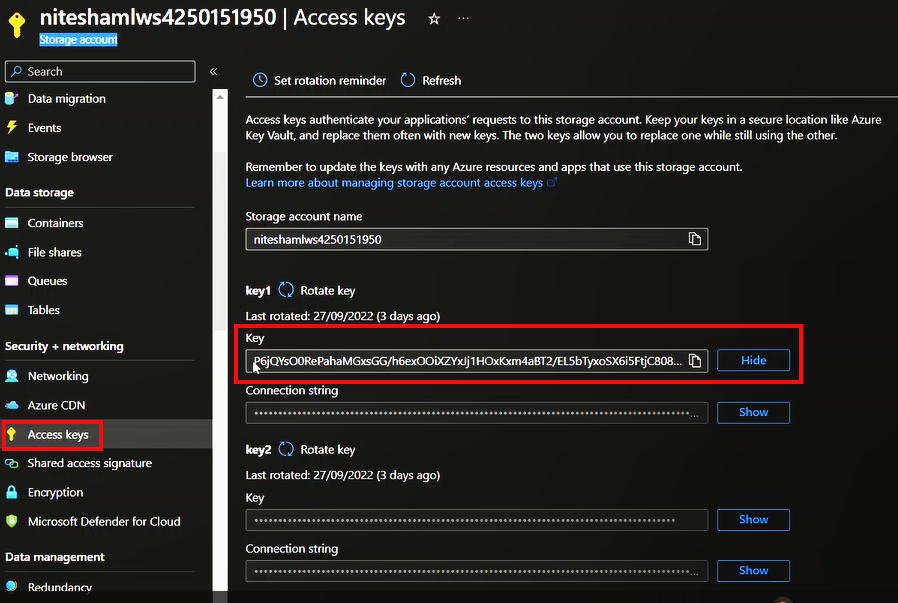Click the key1 Rotate key icon

[286, 291]
